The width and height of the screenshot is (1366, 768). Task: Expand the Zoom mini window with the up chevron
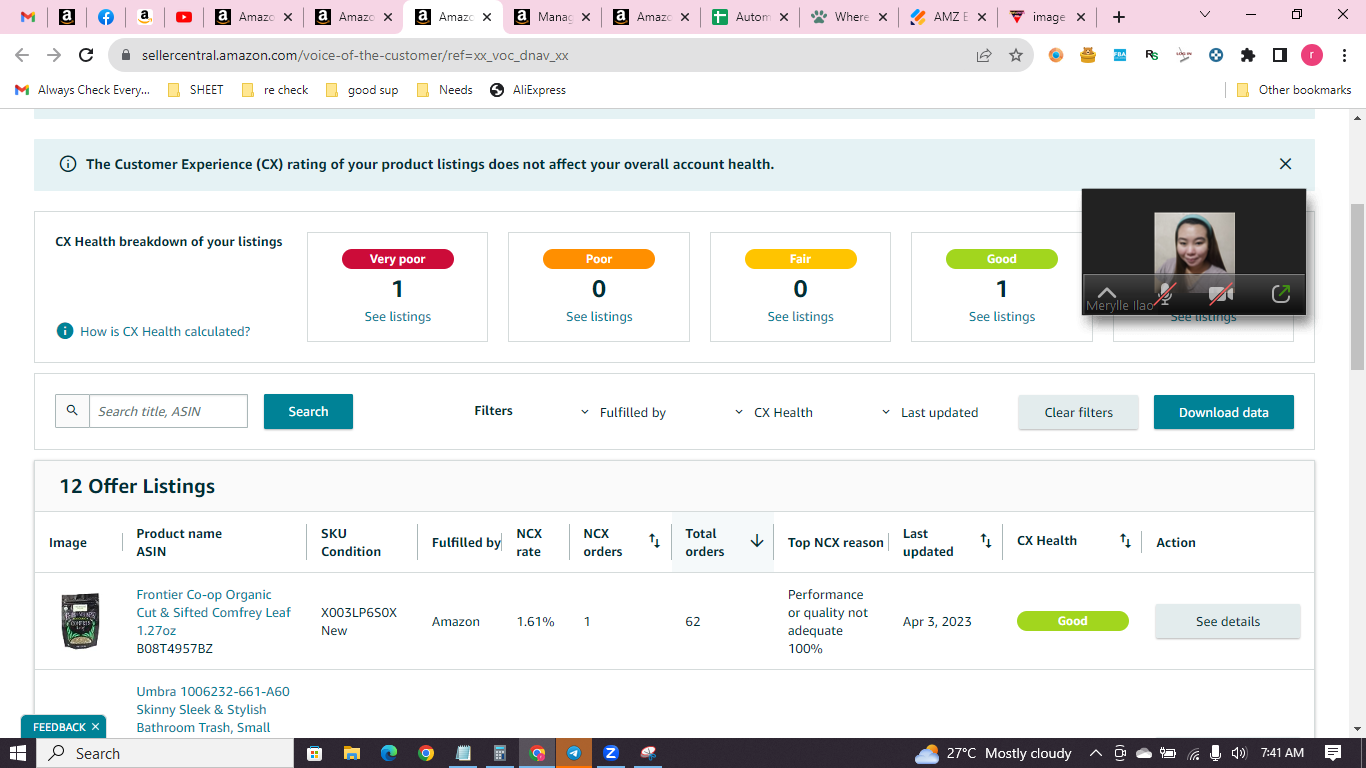coord(1107,294)
